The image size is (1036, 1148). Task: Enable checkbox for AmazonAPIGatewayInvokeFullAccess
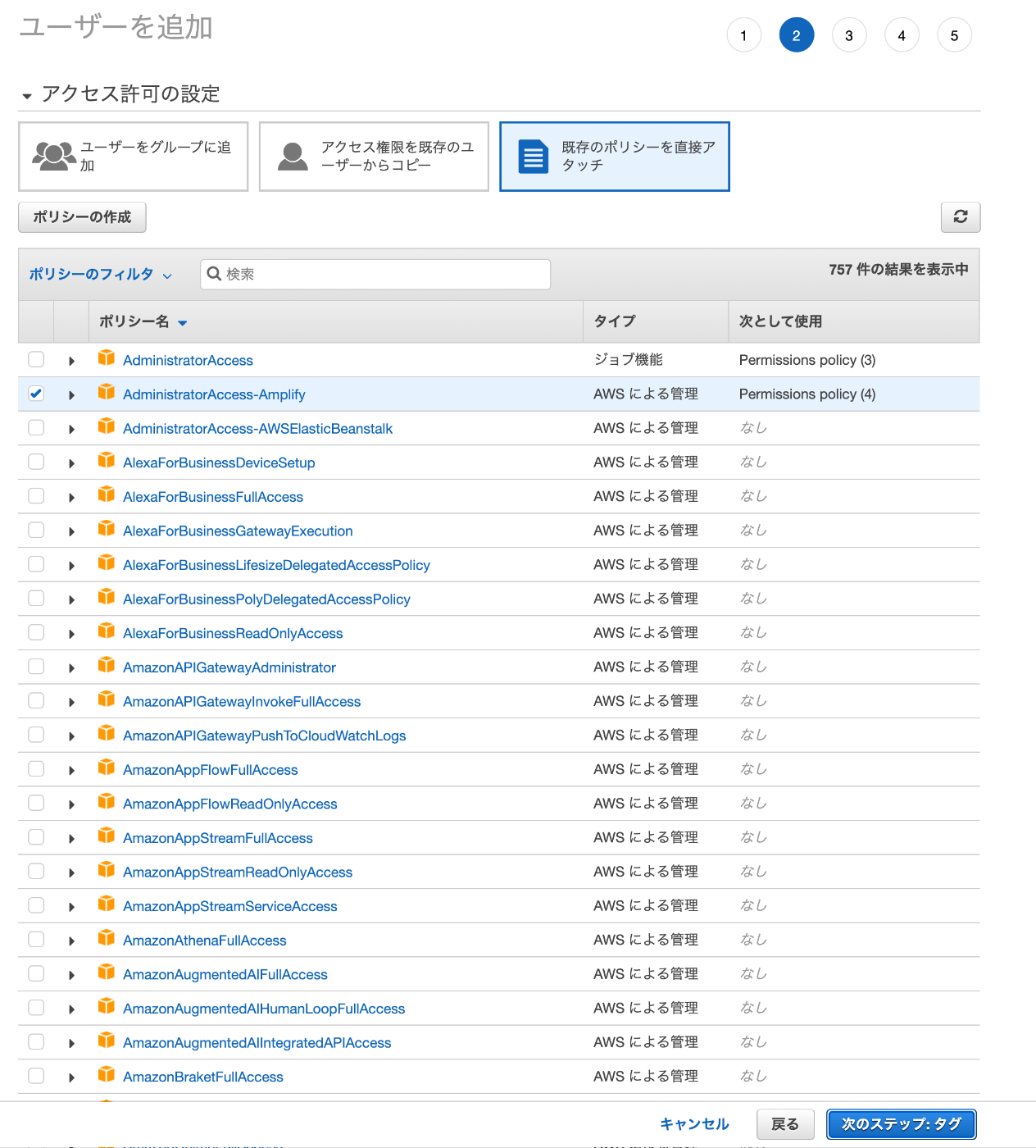[x=36, y=700]
